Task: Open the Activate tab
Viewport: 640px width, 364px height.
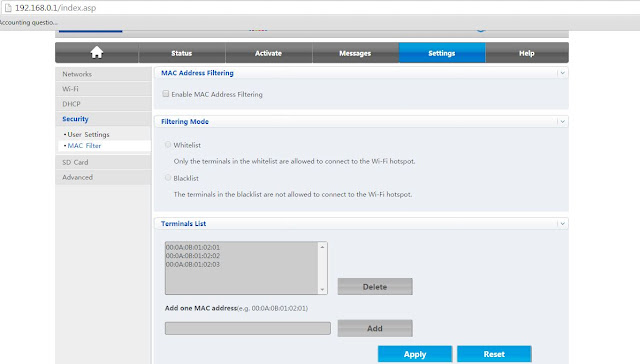Action: pos(269,53)
